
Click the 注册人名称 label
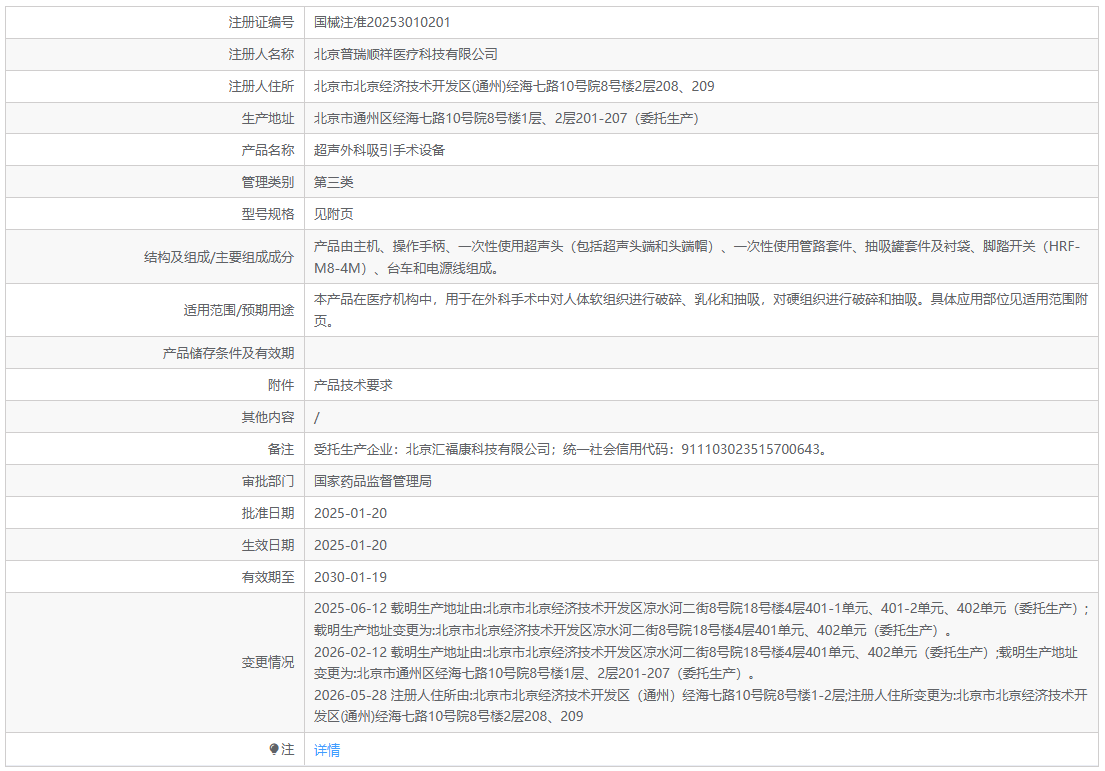(x=261, y=54)
